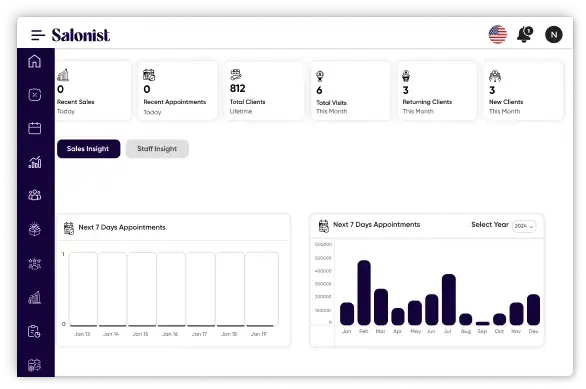
Task: Open the N profile avatar
Action: click(553, 35)
